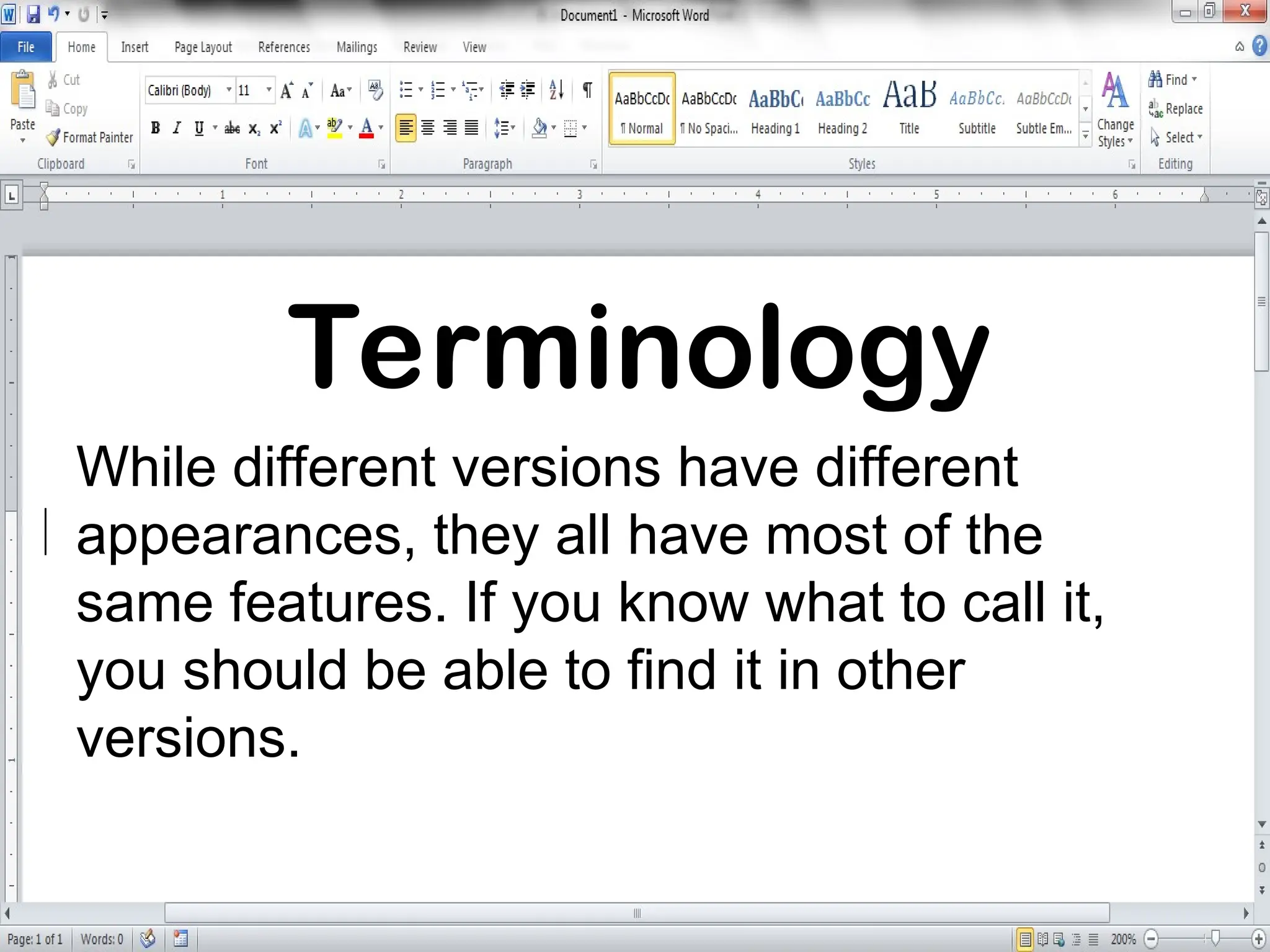
Task: Click the Cut scissors icon
Action: pyautogui.click(x=53, y=79)
